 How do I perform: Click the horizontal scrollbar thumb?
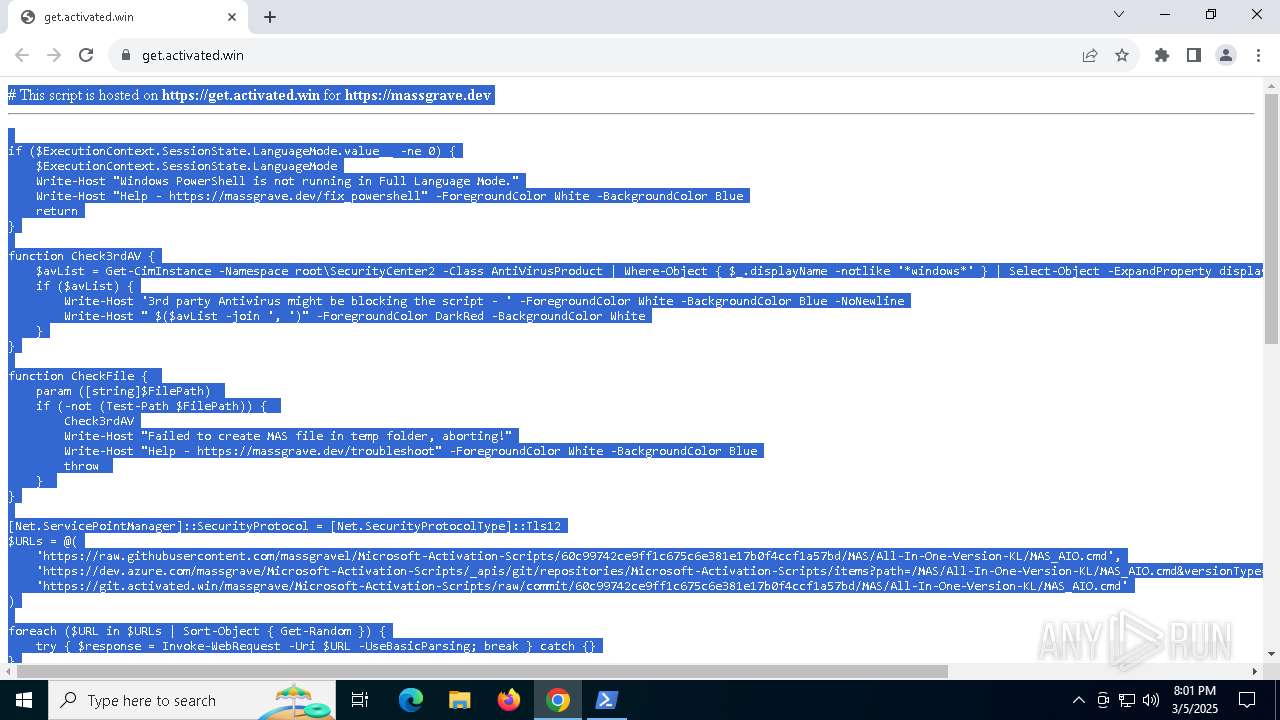481,671
